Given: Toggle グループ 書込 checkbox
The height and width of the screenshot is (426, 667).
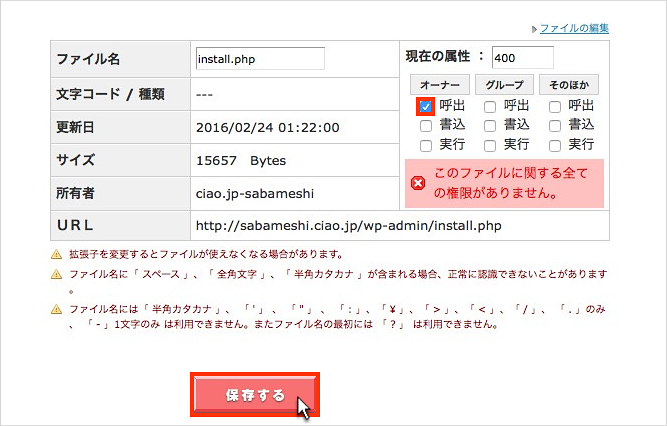Looking at the screenshot, I should point(490,126).
